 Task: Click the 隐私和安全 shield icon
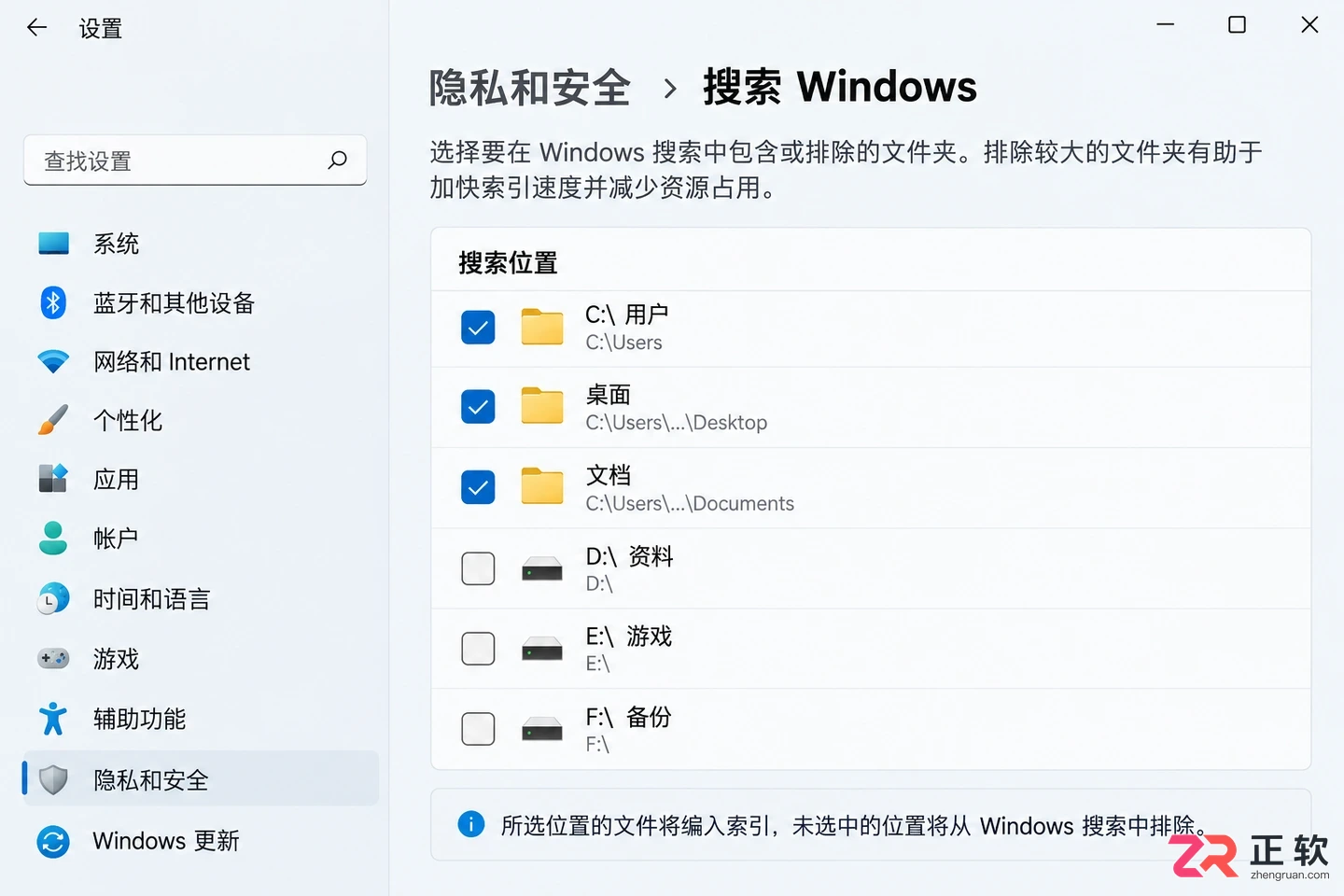coord(53,779)
